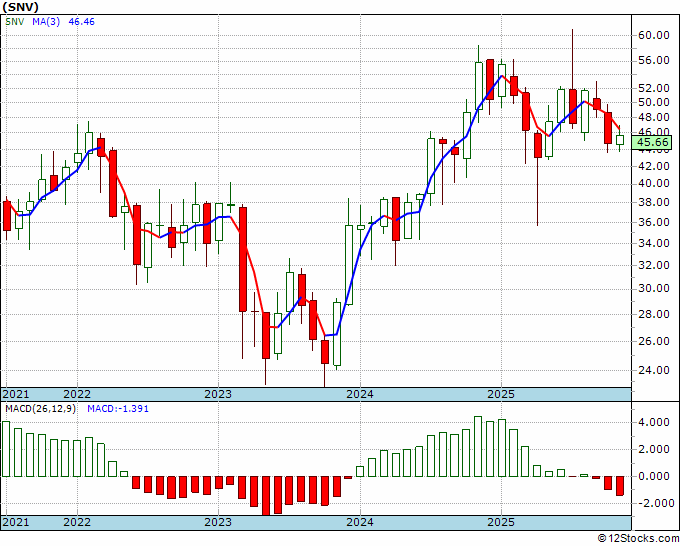
Task: Click the 0.000 MACD axis label
Action: click(x=654, y=476)
